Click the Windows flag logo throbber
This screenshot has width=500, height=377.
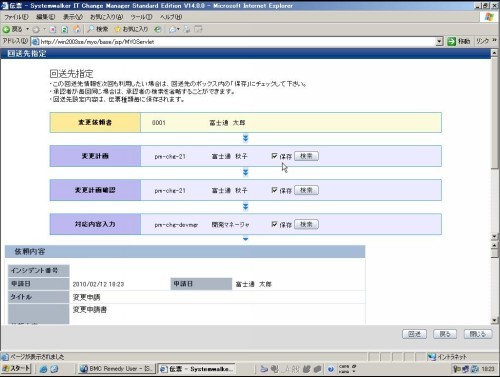[489, 17]
